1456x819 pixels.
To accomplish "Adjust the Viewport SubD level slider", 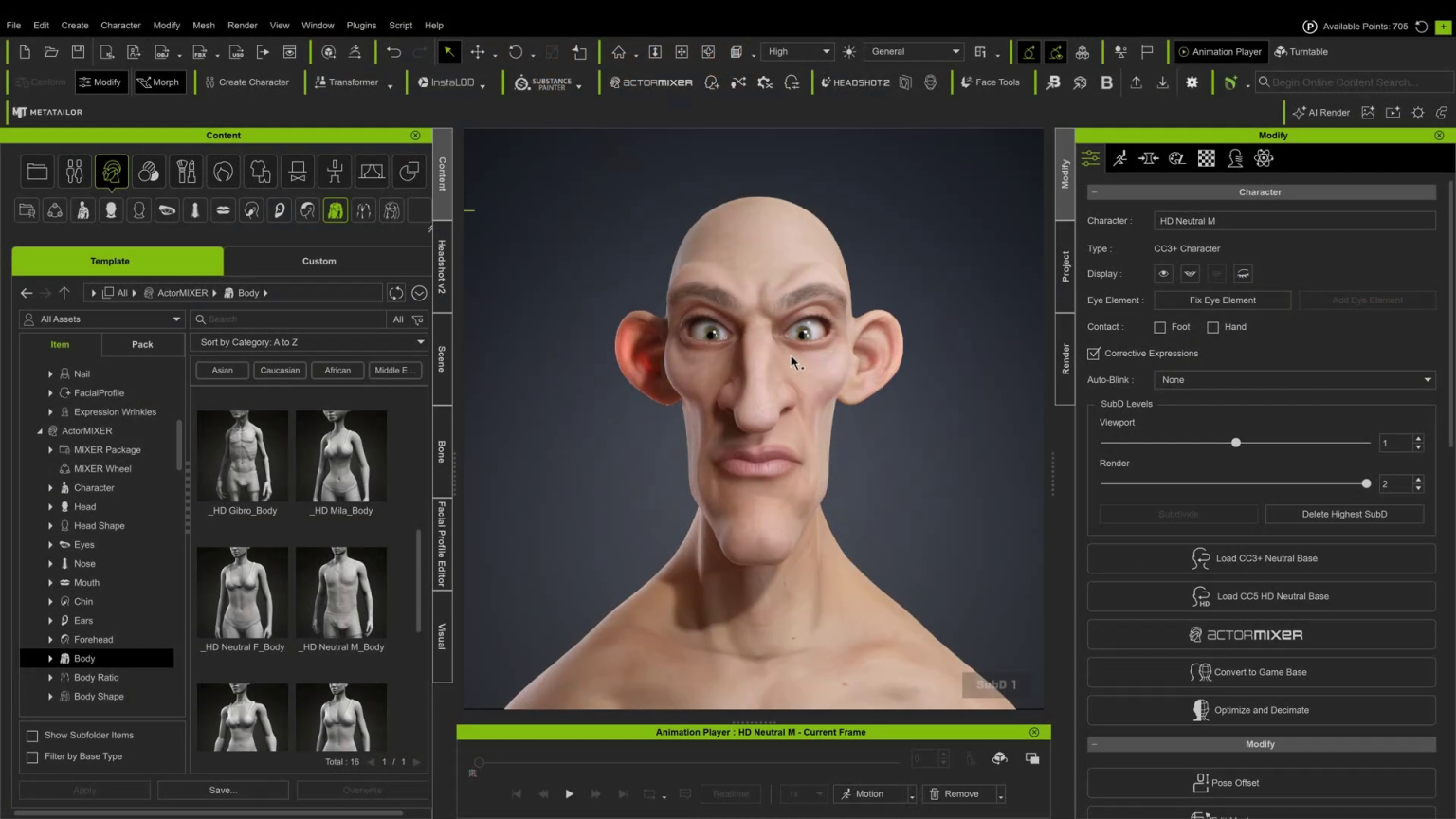I will 1235,443.
